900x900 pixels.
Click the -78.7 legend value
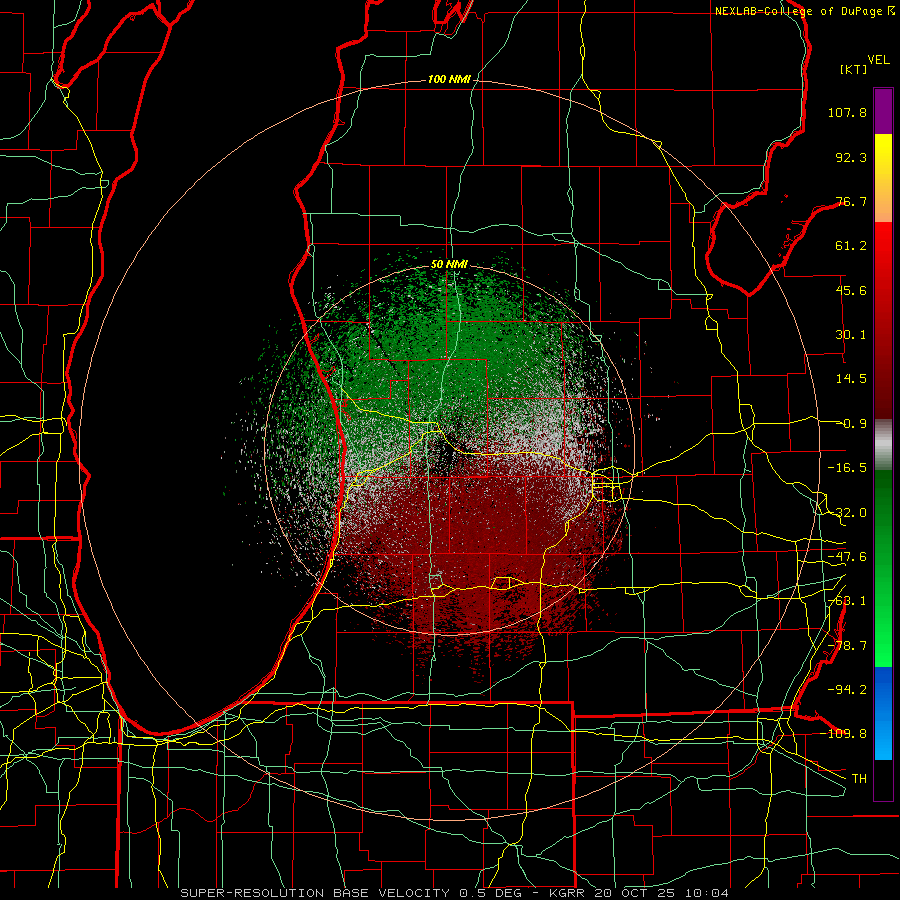point(847,646)
